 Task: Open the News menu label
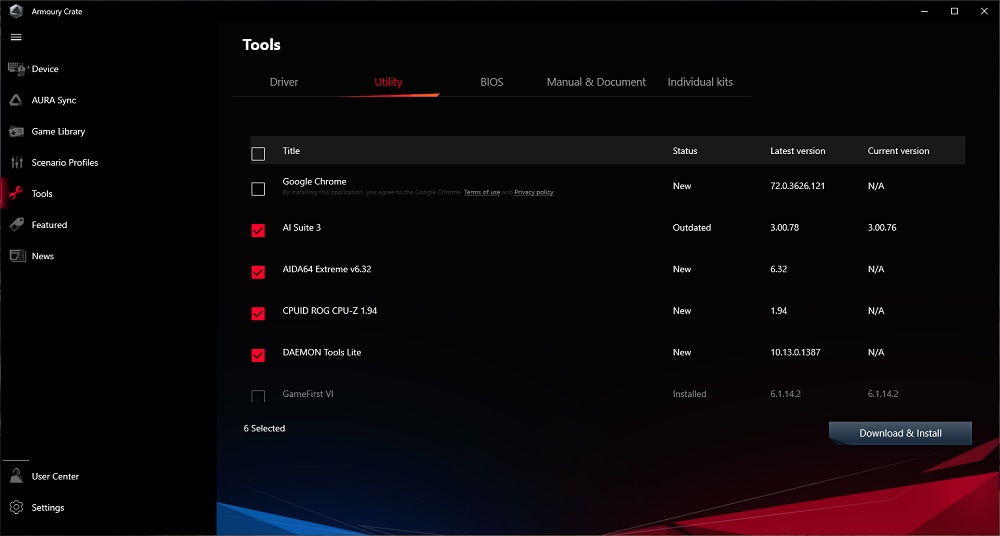click(x=43, y=256)
